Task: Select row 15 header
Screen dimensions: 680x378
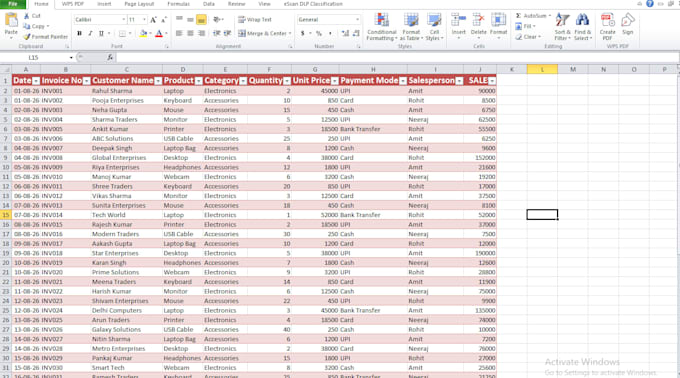Action: coord(6,215)
